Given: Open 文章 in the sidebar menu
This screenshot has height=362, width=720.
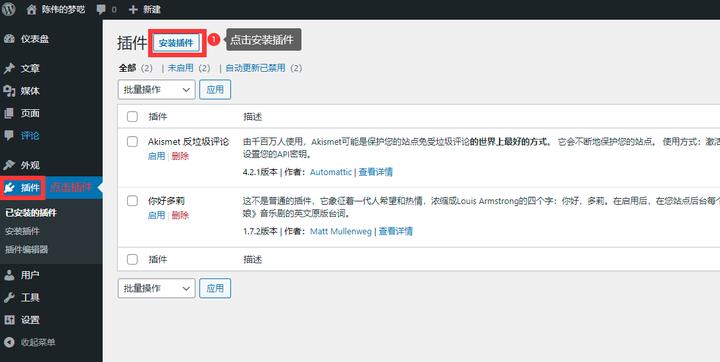Looking at the screenshot, I should [30, 68].
